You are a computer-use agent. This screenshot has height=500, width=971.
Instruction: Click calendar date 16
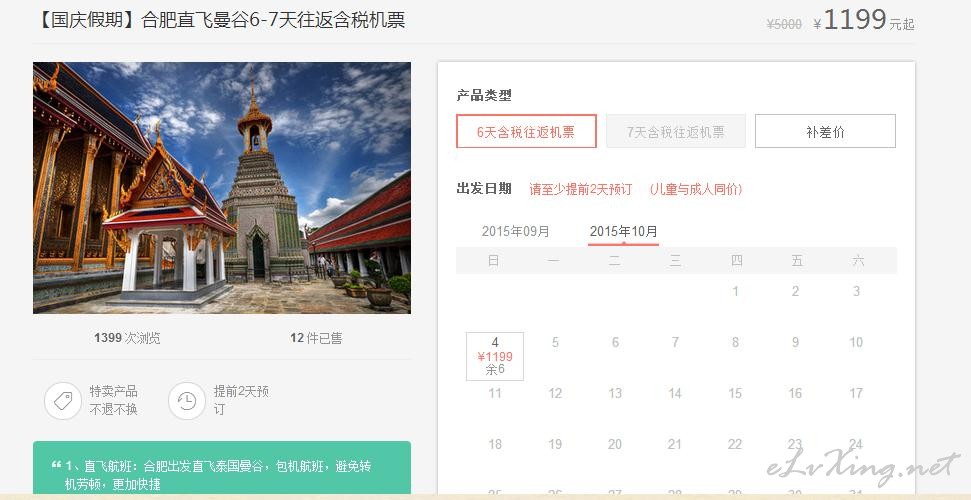point(796,393)
